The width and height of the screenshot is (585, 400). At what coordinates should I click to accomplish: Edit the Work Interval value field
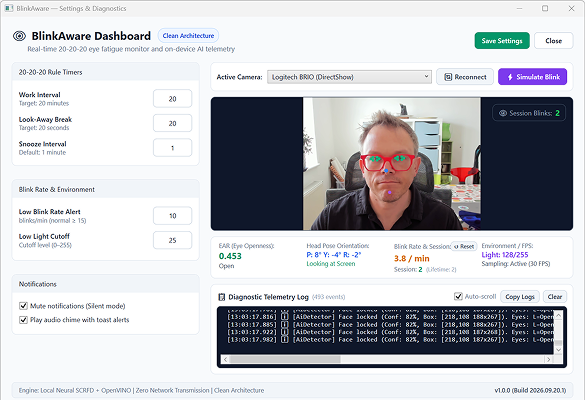[172, 99]
